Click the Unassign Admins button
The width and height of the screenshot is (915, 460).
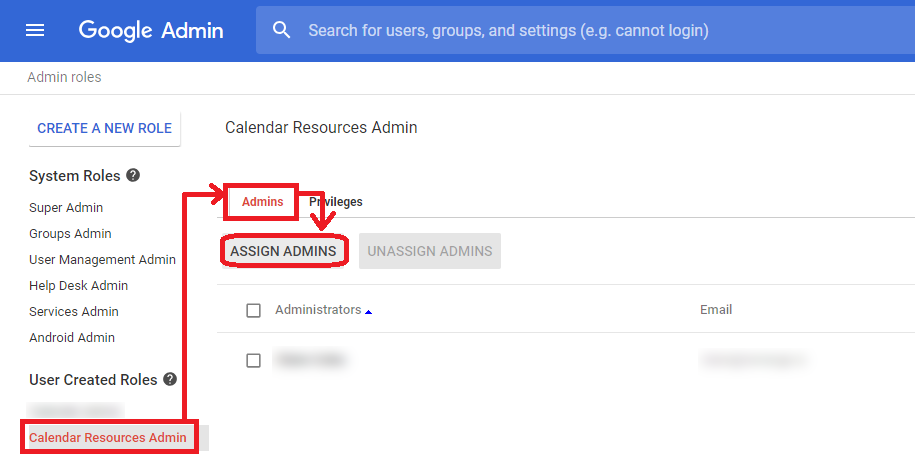[430, 251]
